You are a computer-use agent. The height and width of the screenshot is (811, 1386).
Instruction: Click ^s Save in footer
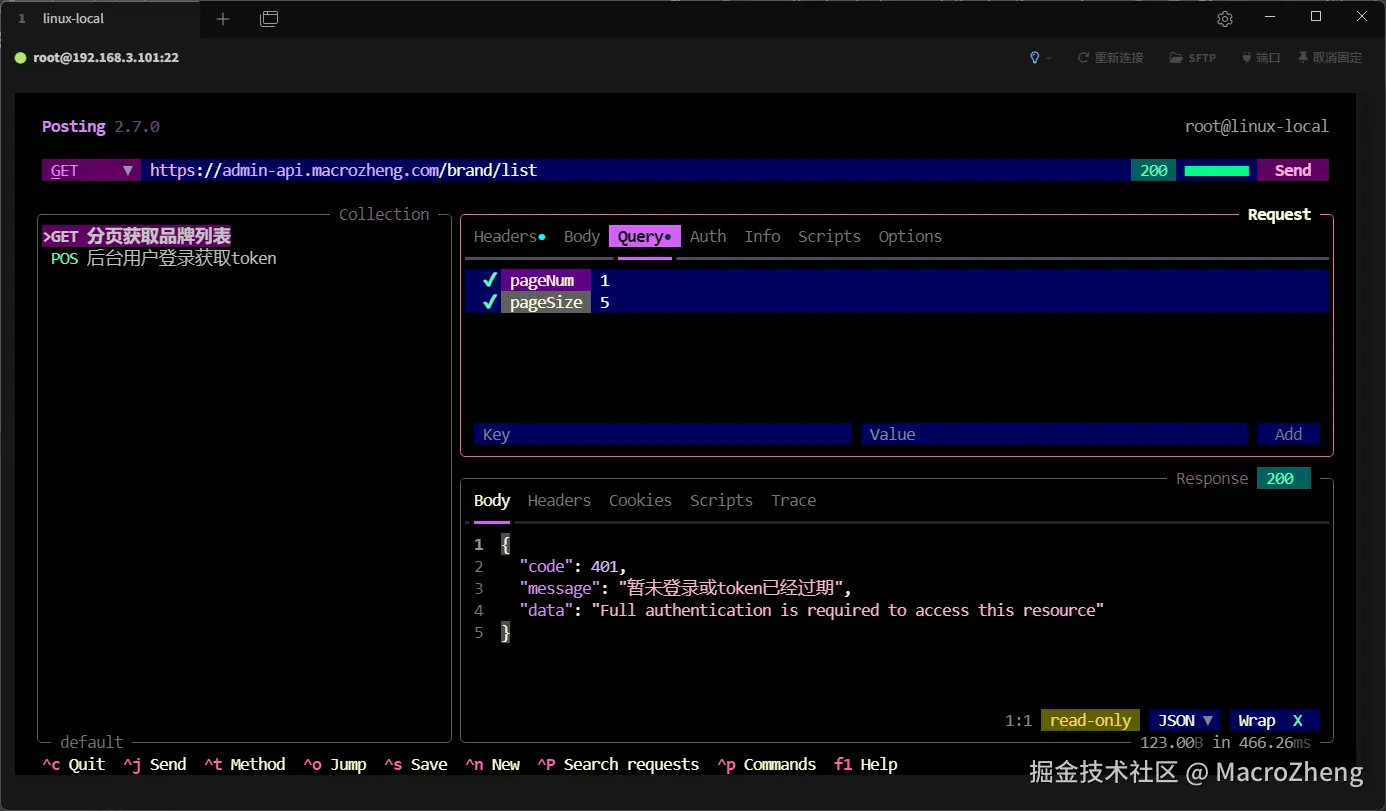click(415, 764)
